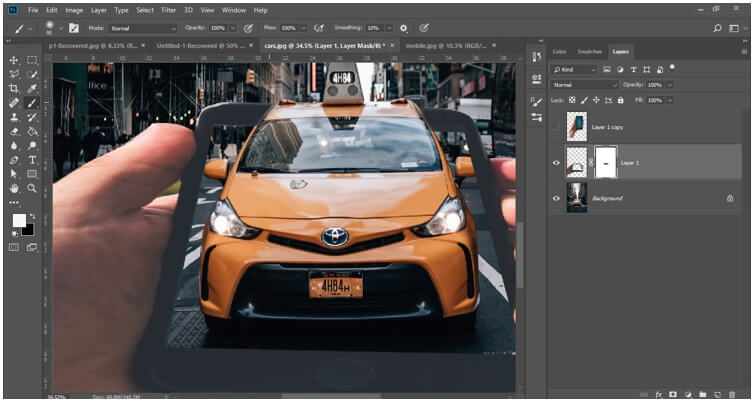Hide the Background layer
Image resolution: width=756 pixels, height=403 pixels.
[556, 198]
